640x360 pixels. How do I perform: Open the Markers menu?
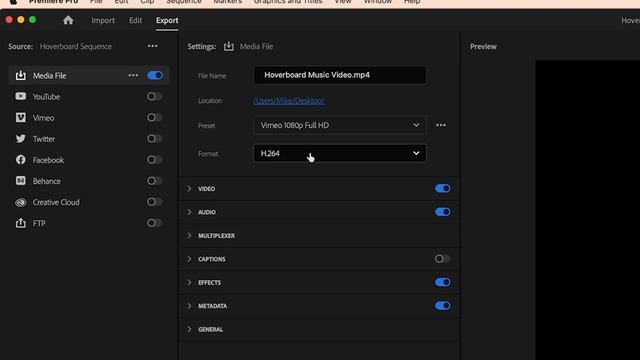(227, 2)
